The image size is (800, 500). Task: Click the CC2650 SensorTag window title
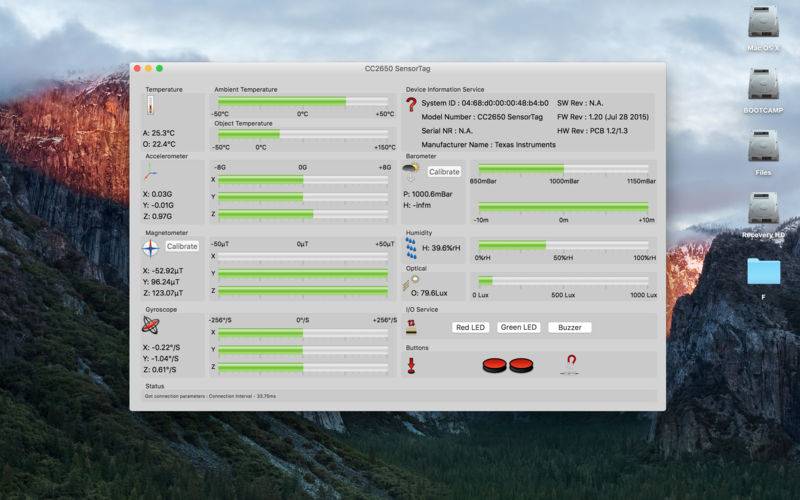[397, 68]
